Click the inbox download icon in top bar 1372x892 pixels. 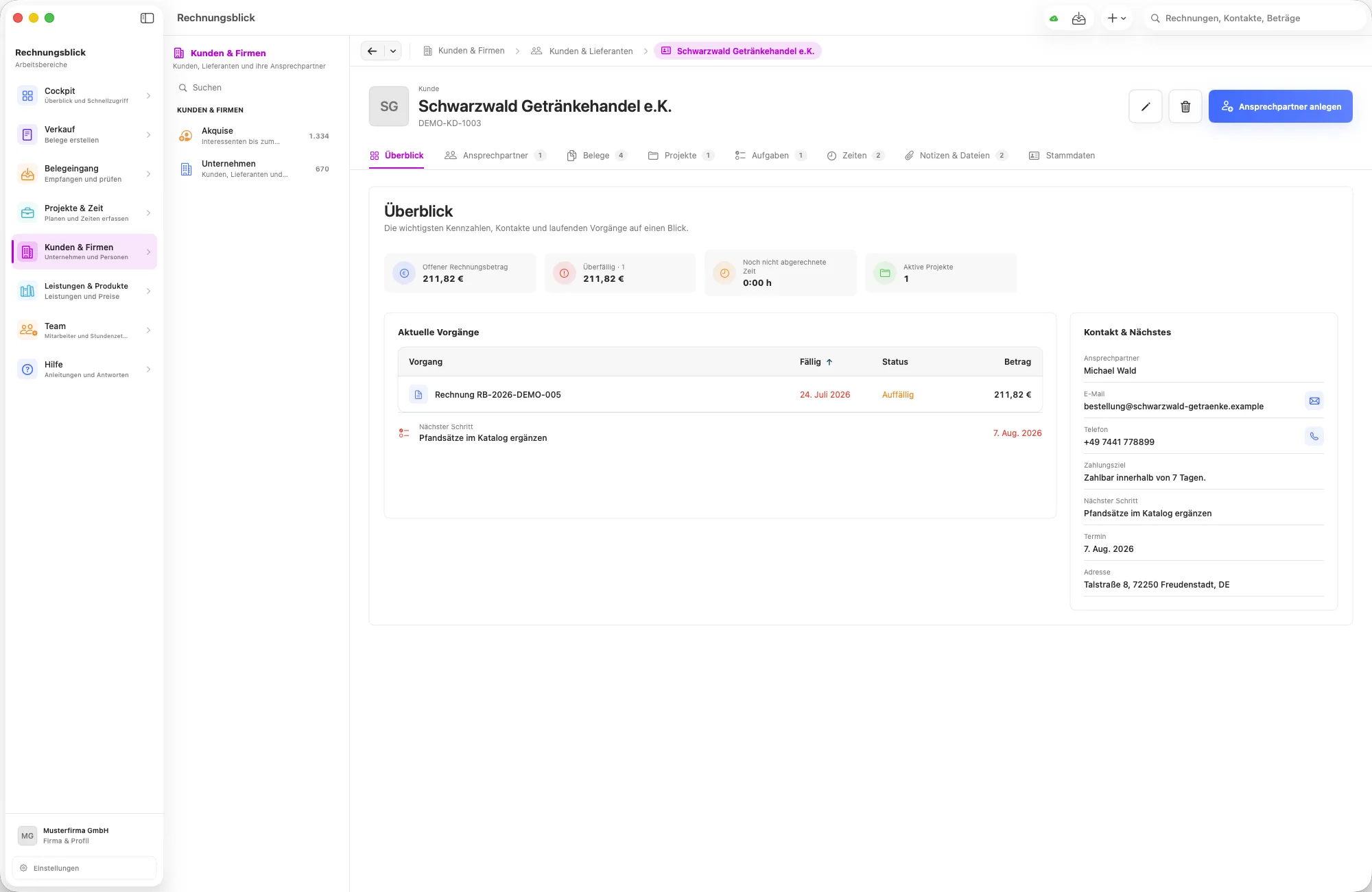[1078, 19]
